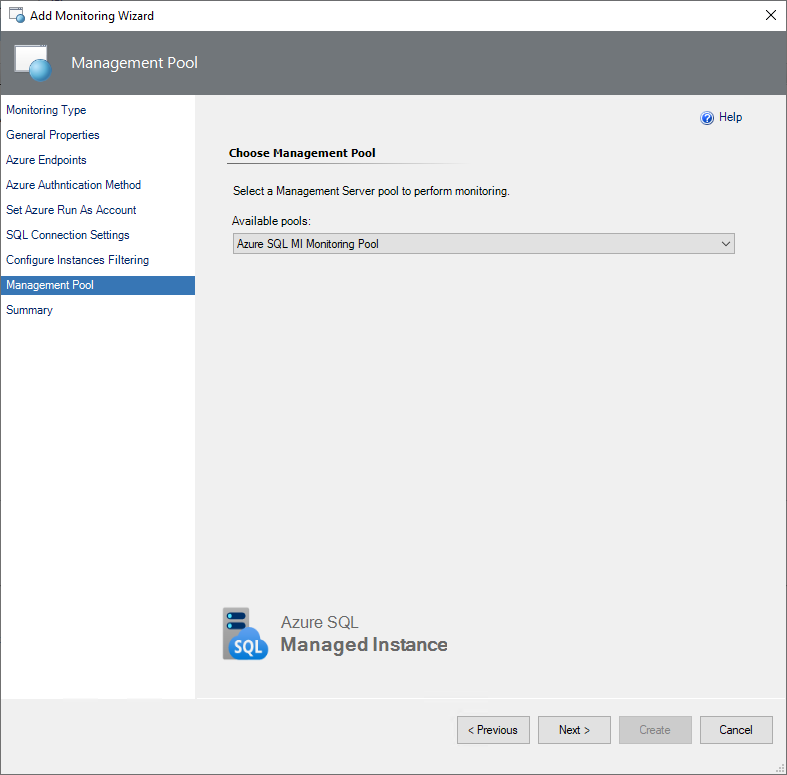
Task: Expand the Available pools dropdown arrow
Action: [x=725, y=244]
